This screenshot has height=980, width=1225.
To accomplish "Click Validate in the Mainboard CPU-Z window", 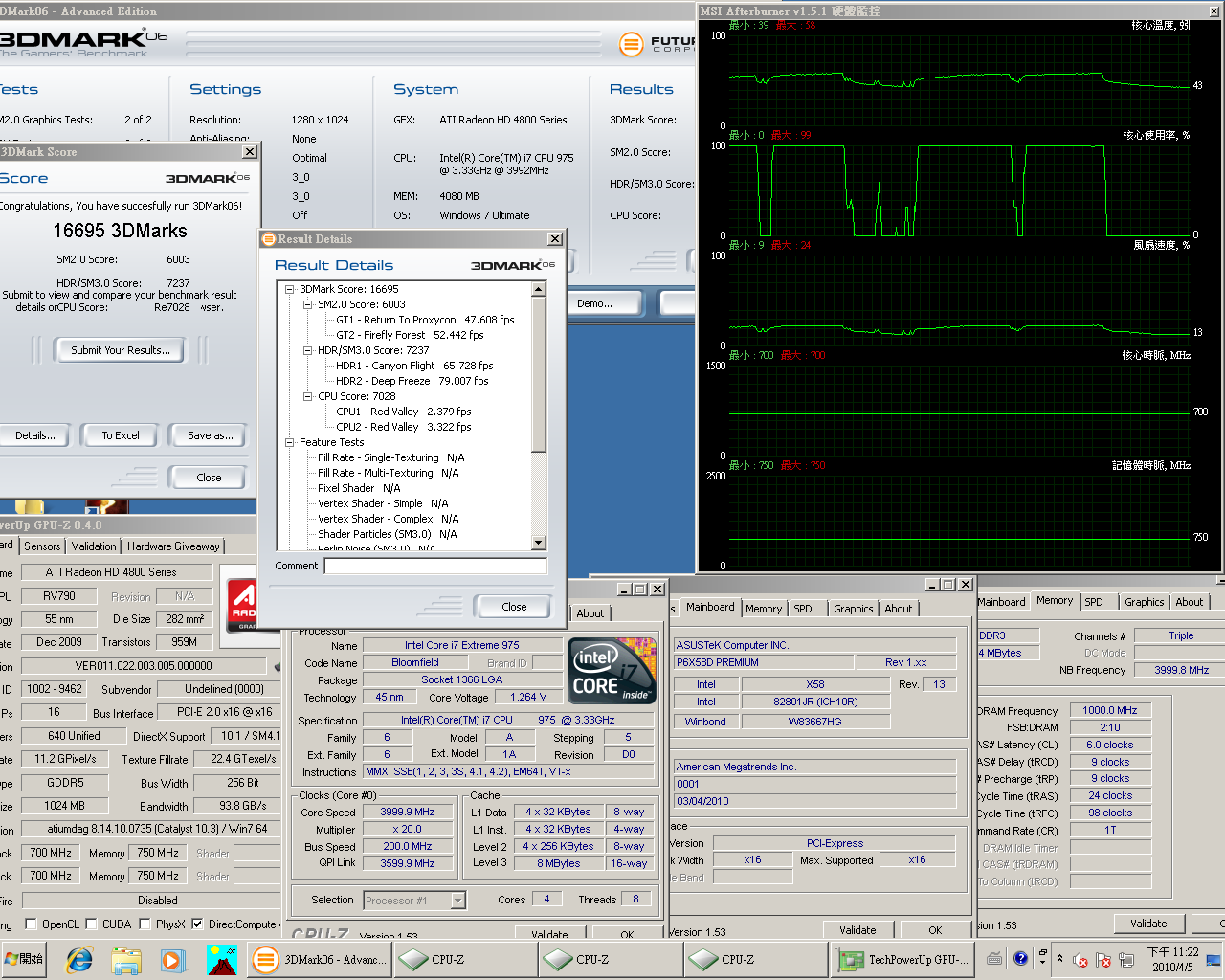I will pyautogui.click(x=857, y=930).
